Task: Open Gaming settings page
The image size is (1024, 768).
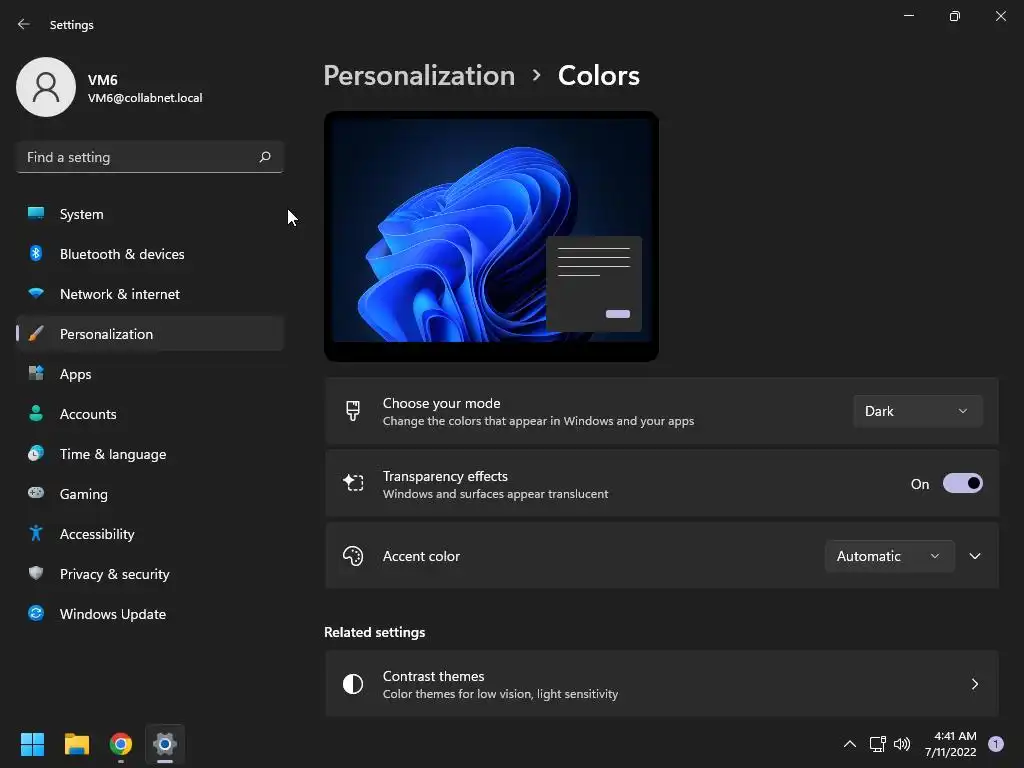Action: coord(150,493)
